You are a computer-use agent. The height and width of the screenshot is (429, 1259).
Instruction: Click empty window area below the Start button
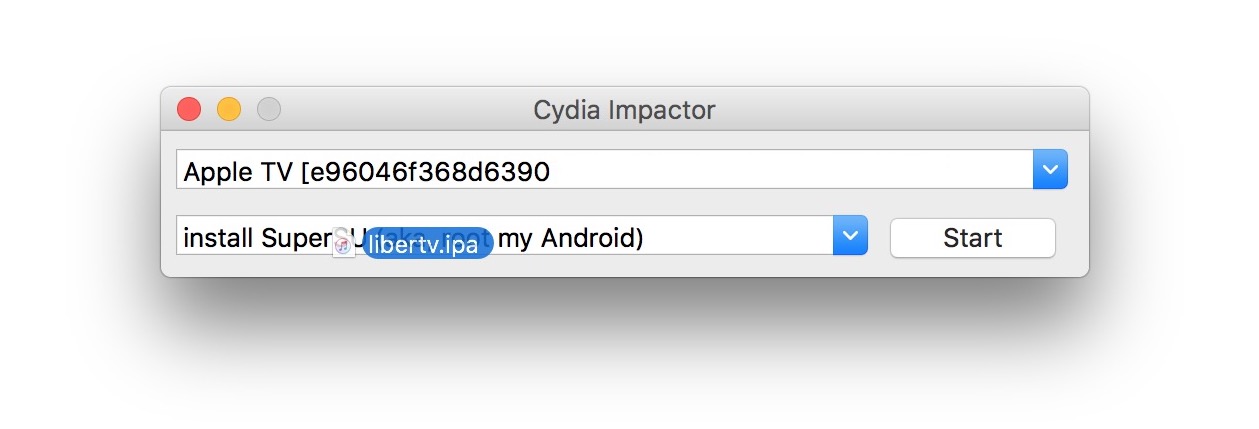[x=972, y=267]
